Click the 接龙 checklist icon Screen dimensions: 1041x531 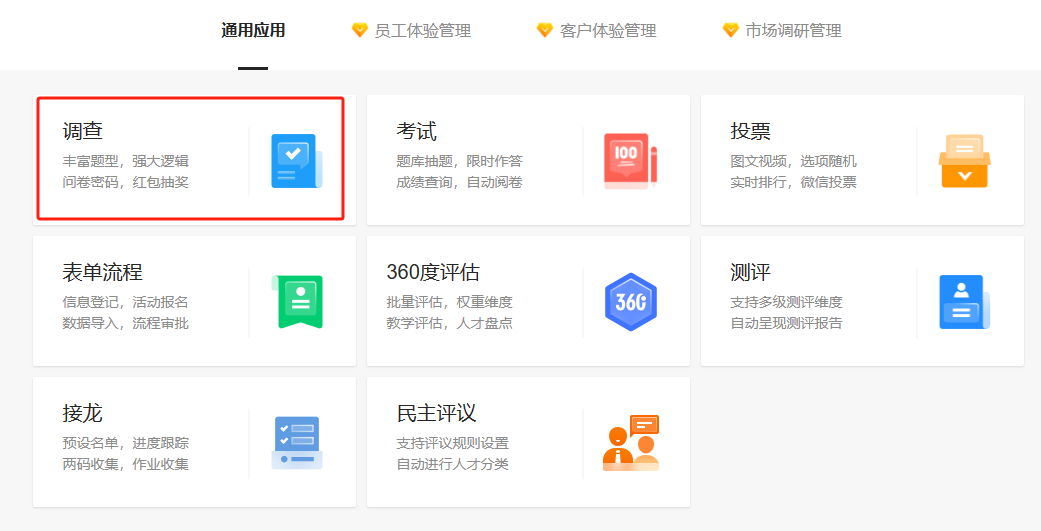click(297, 443)
